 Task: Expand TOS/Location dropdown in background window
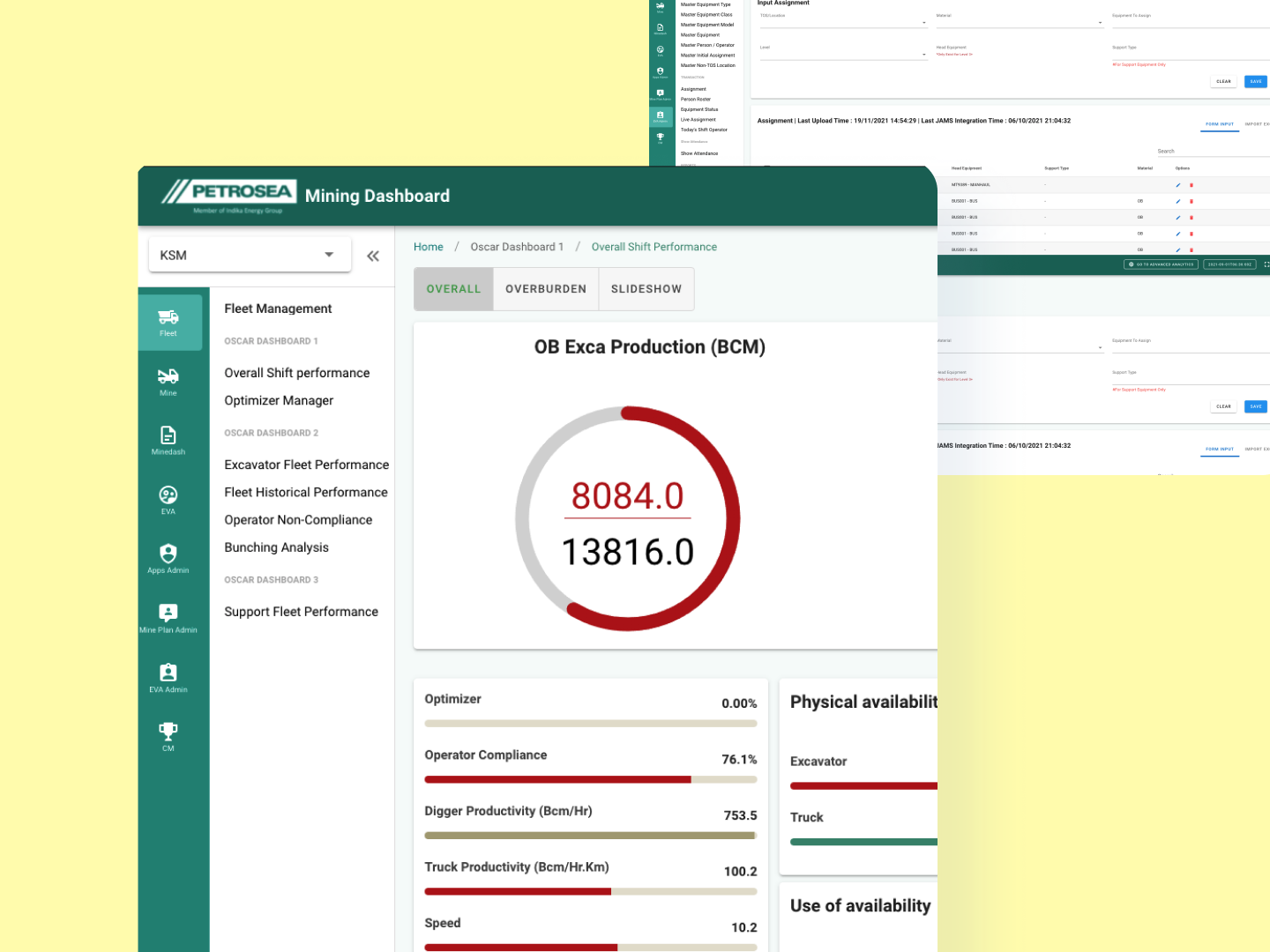point(844,21)
